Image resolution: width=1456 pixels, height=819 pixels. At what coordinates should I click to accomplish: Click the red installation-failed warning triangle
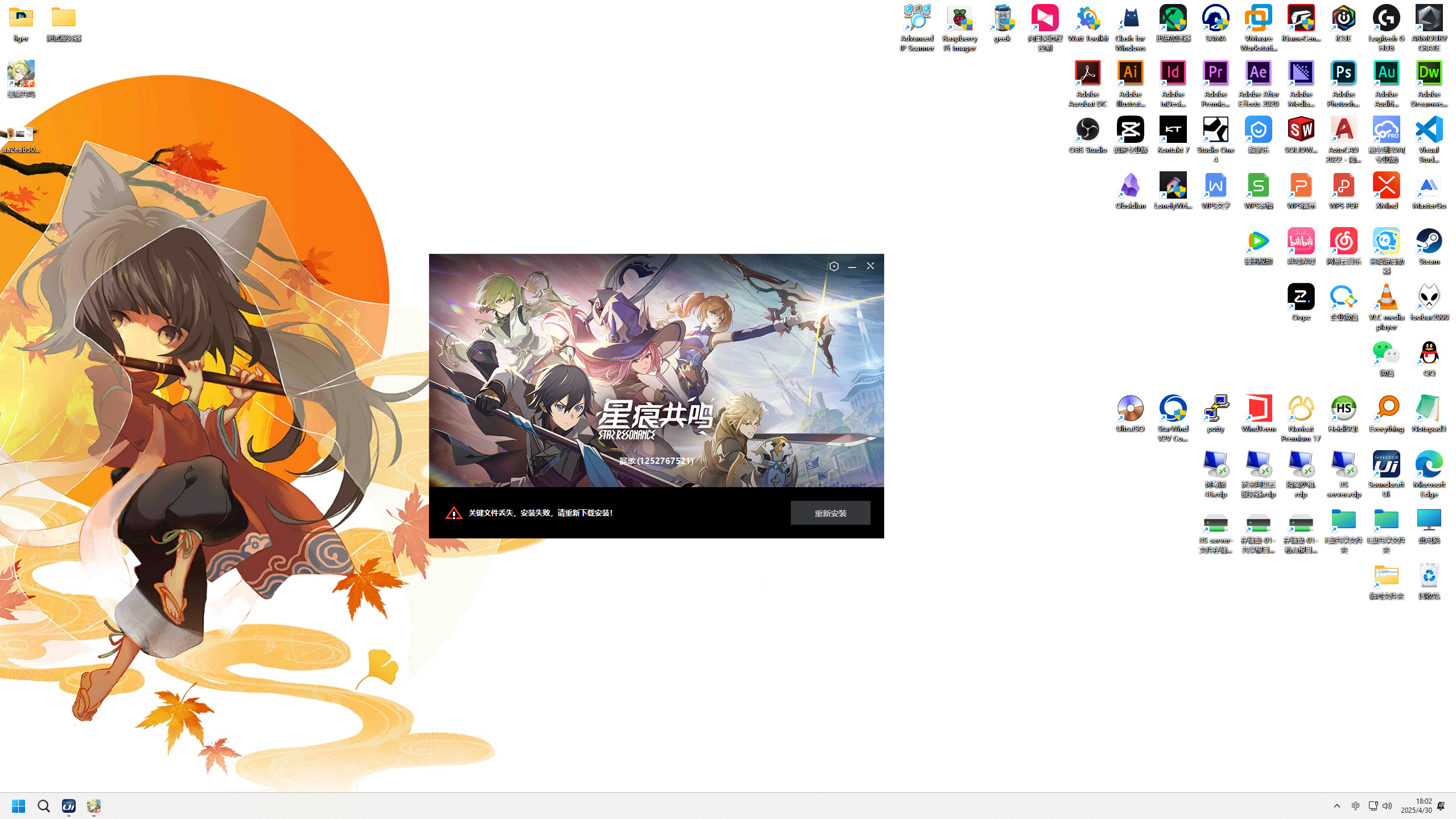click(453, 513)
